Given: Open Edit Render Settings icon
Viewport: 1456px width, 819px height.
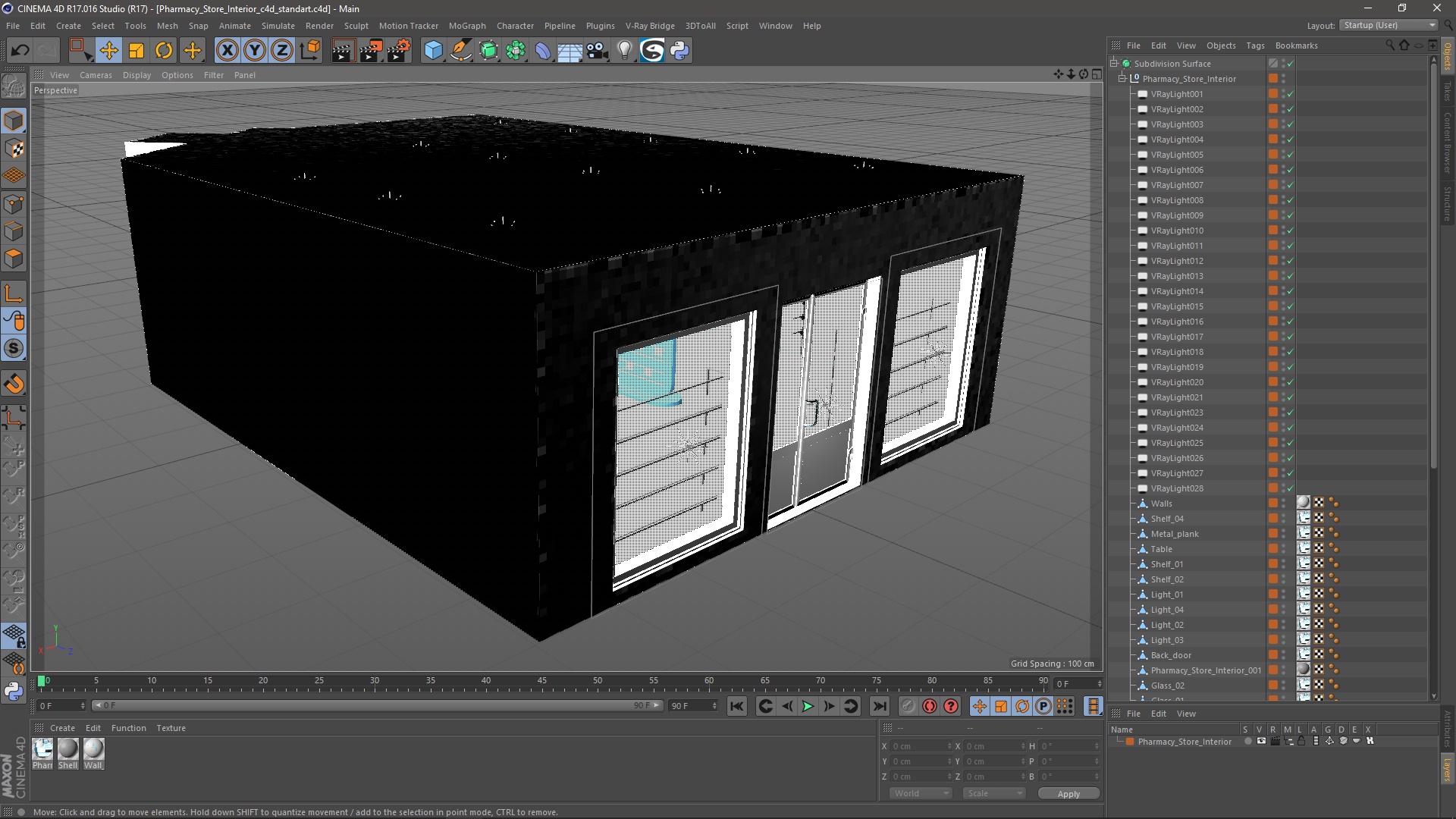Looking at the screenshot, I should coord(398,51).
